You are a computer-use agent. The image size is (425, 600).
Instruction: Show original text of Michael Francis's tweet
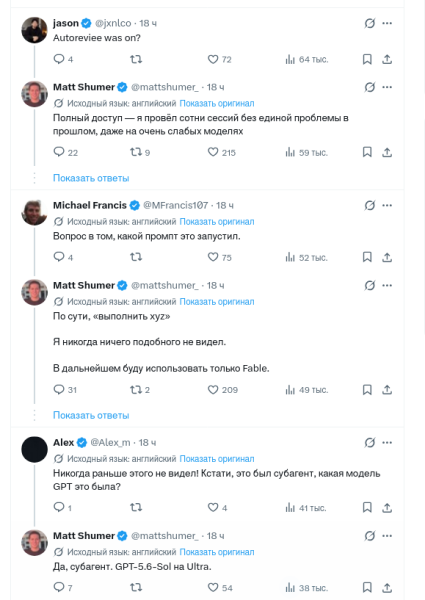pos(217,222)
